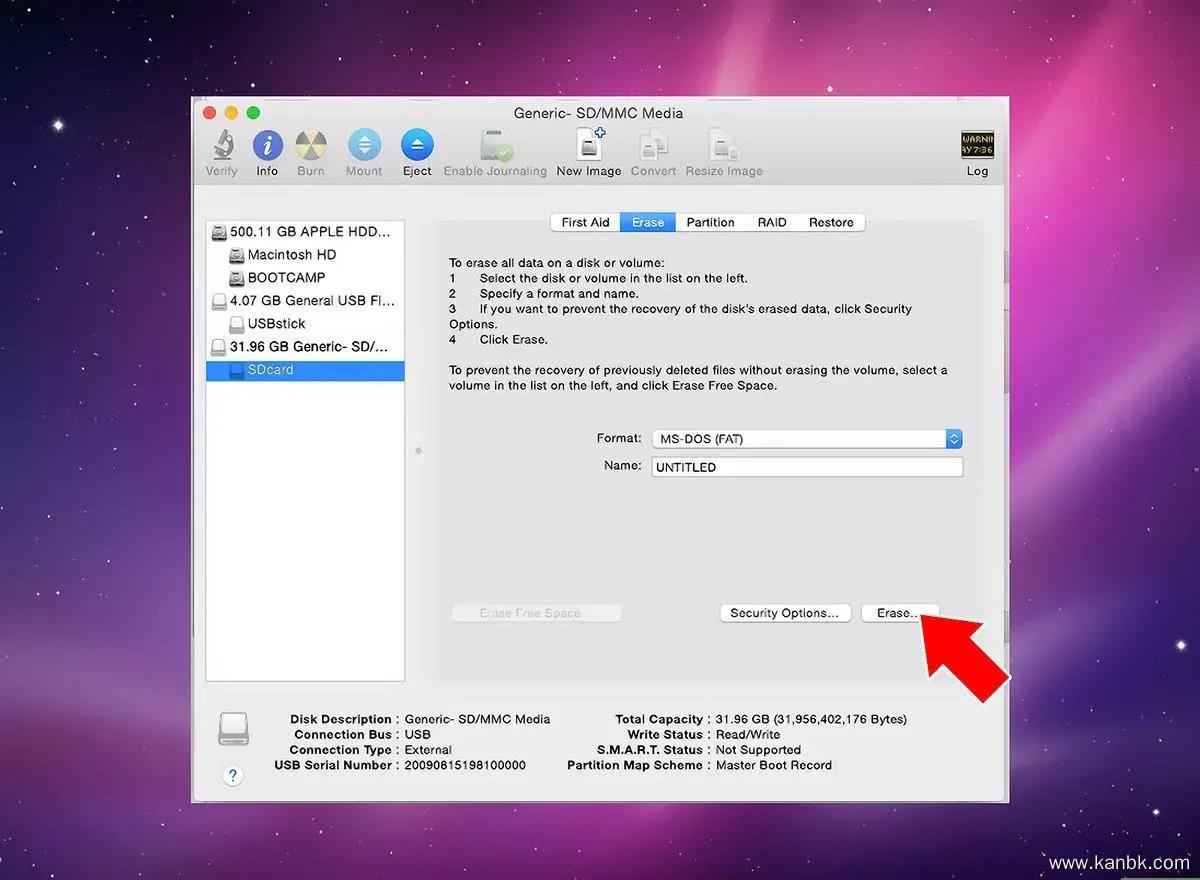Click the help question mark button
The image size is (1200, 880).
232,775
